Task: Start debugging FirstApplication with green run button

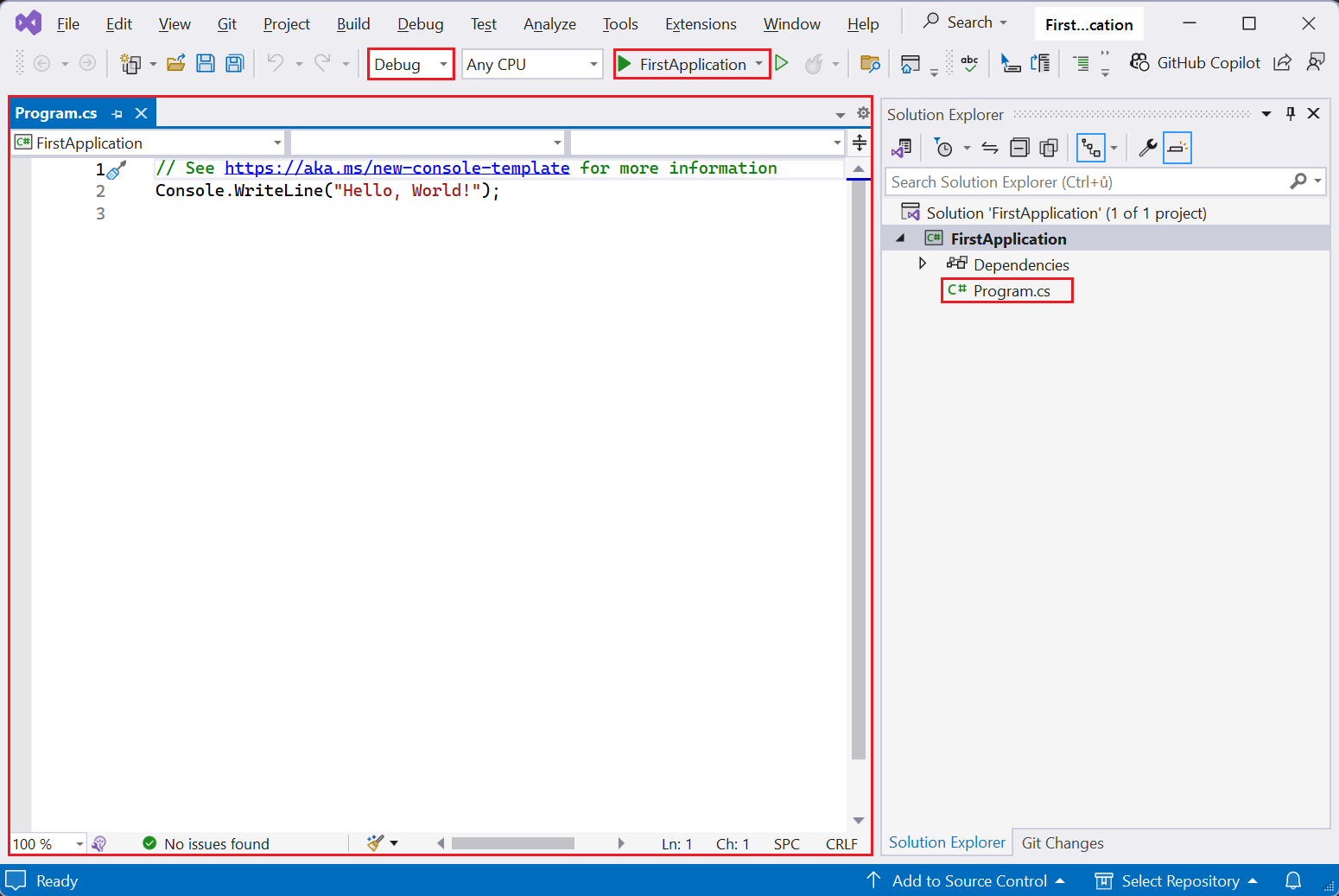Action: point(624,63)
